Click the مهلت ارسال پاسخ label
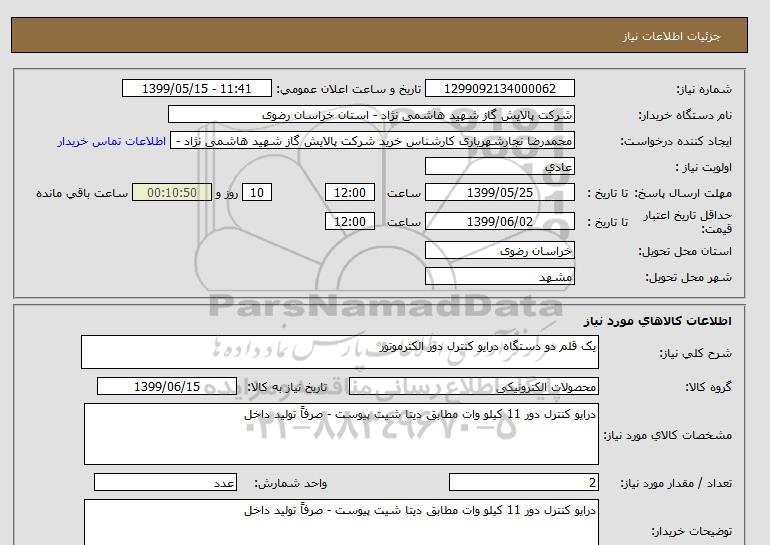The height and width of the screenshot is (545, 770). pyautogui.click(x=684, y=193)
